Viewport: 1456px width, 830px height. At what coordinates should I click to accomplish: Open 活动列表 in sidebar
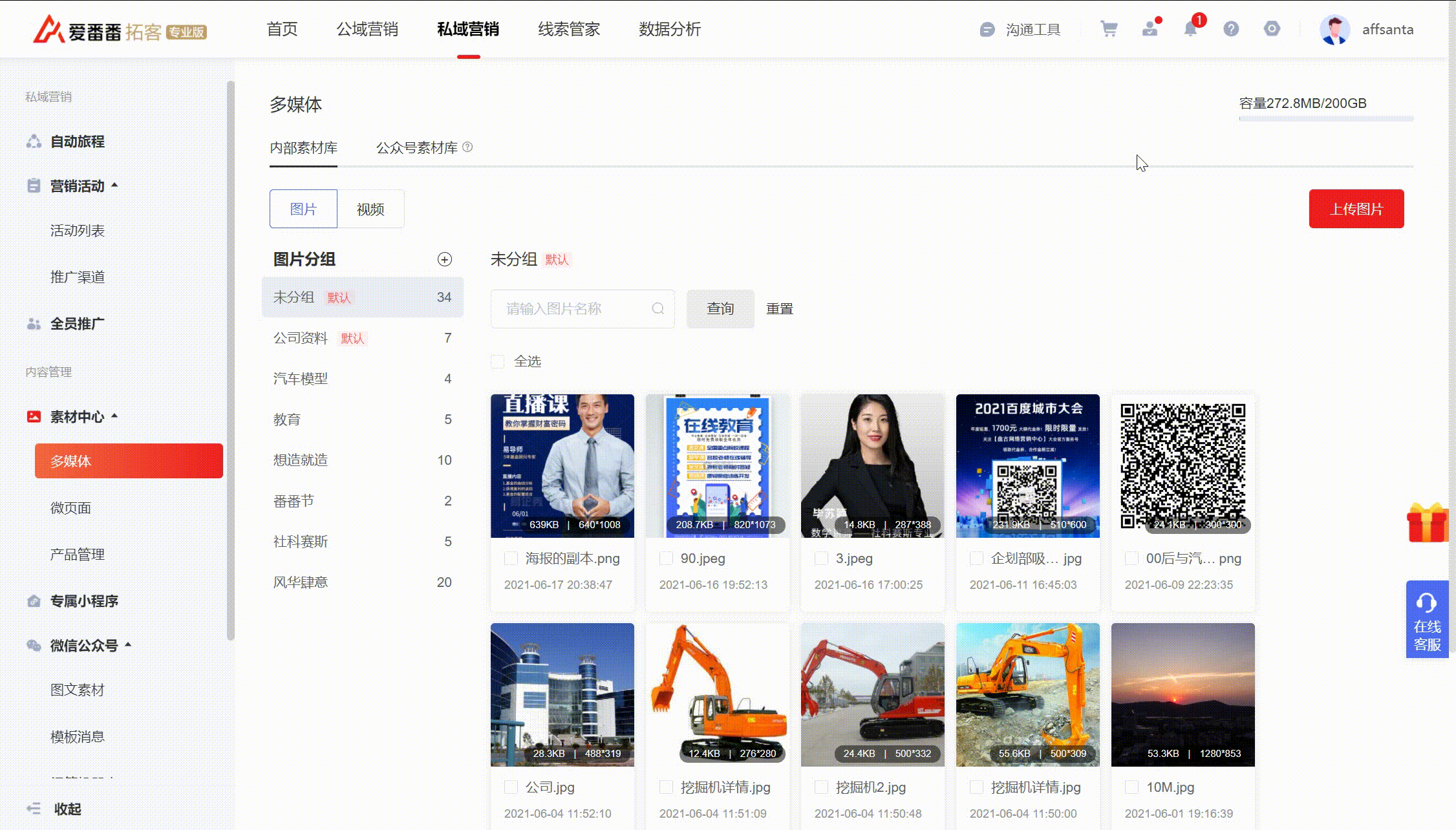[x=78, y=231]
